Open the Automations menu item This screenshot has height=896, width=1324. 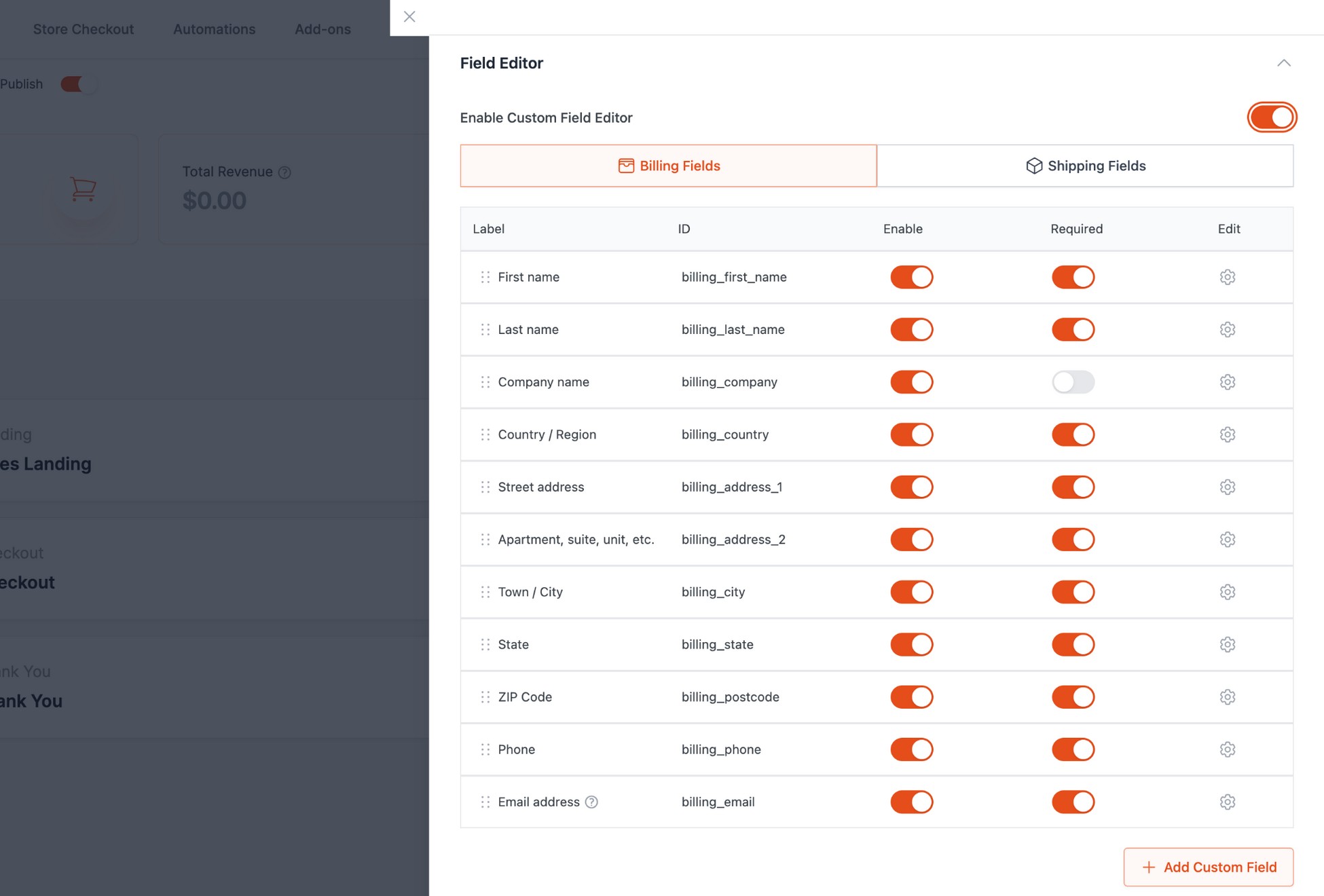click(x=214, y=29)
